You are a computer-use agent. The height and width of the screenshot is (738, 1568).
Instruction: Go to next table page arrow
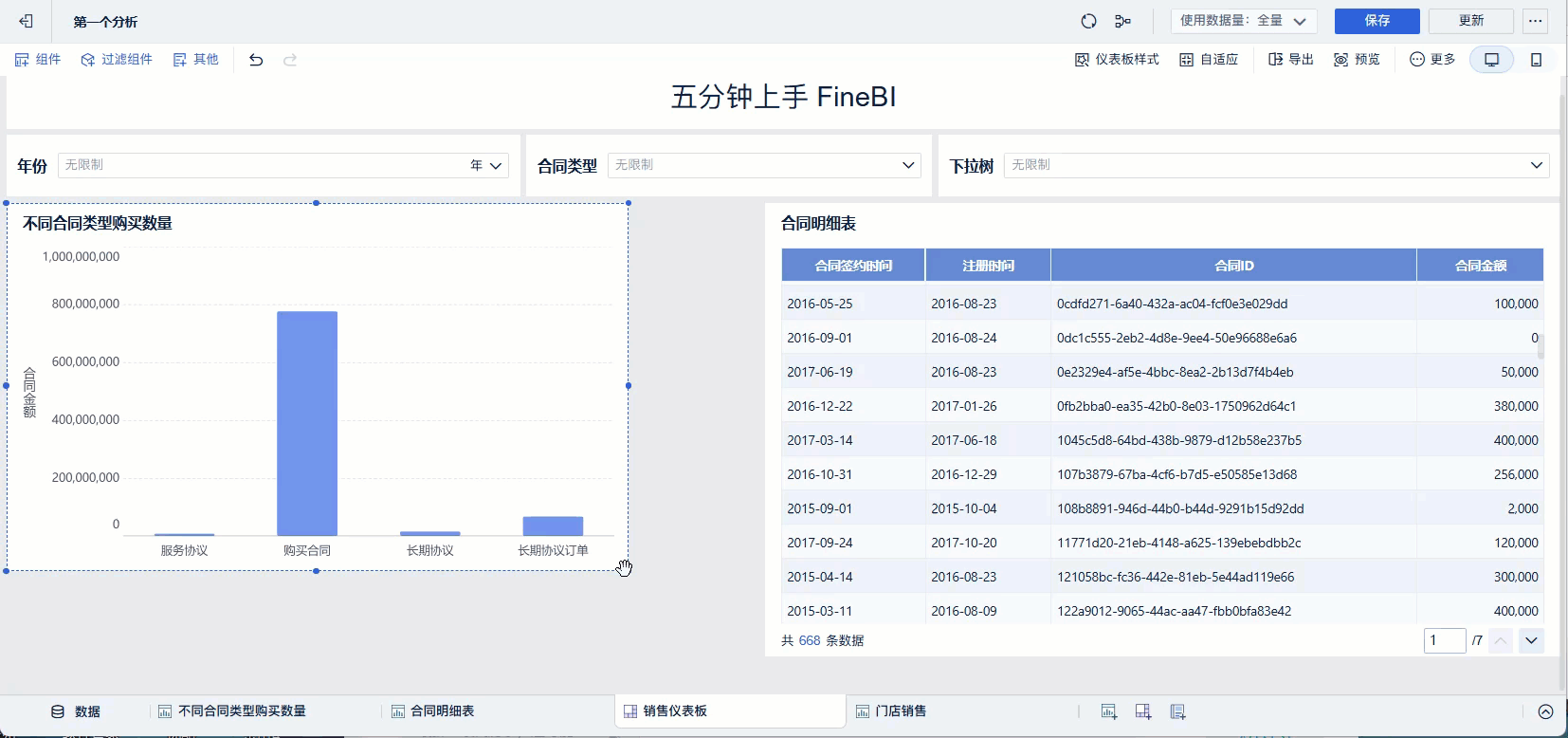1532,640
